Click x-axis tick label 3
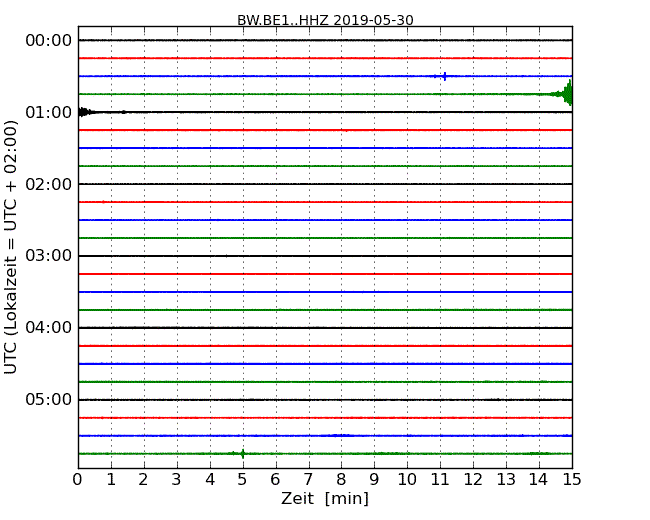The height and width of the screenshot is (520, 650). click(x=177, y=480)
